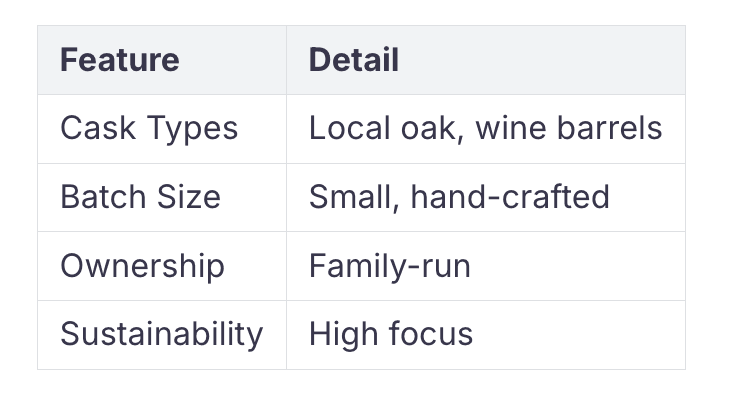Click the word High in Sustainability row

[343, 335]
